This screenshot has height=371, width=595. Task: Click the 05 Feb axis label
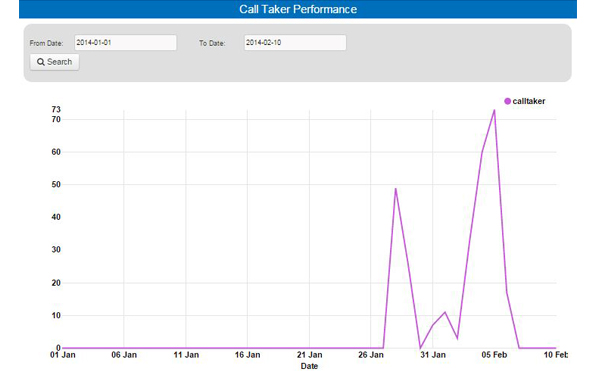tap(494, 355)
